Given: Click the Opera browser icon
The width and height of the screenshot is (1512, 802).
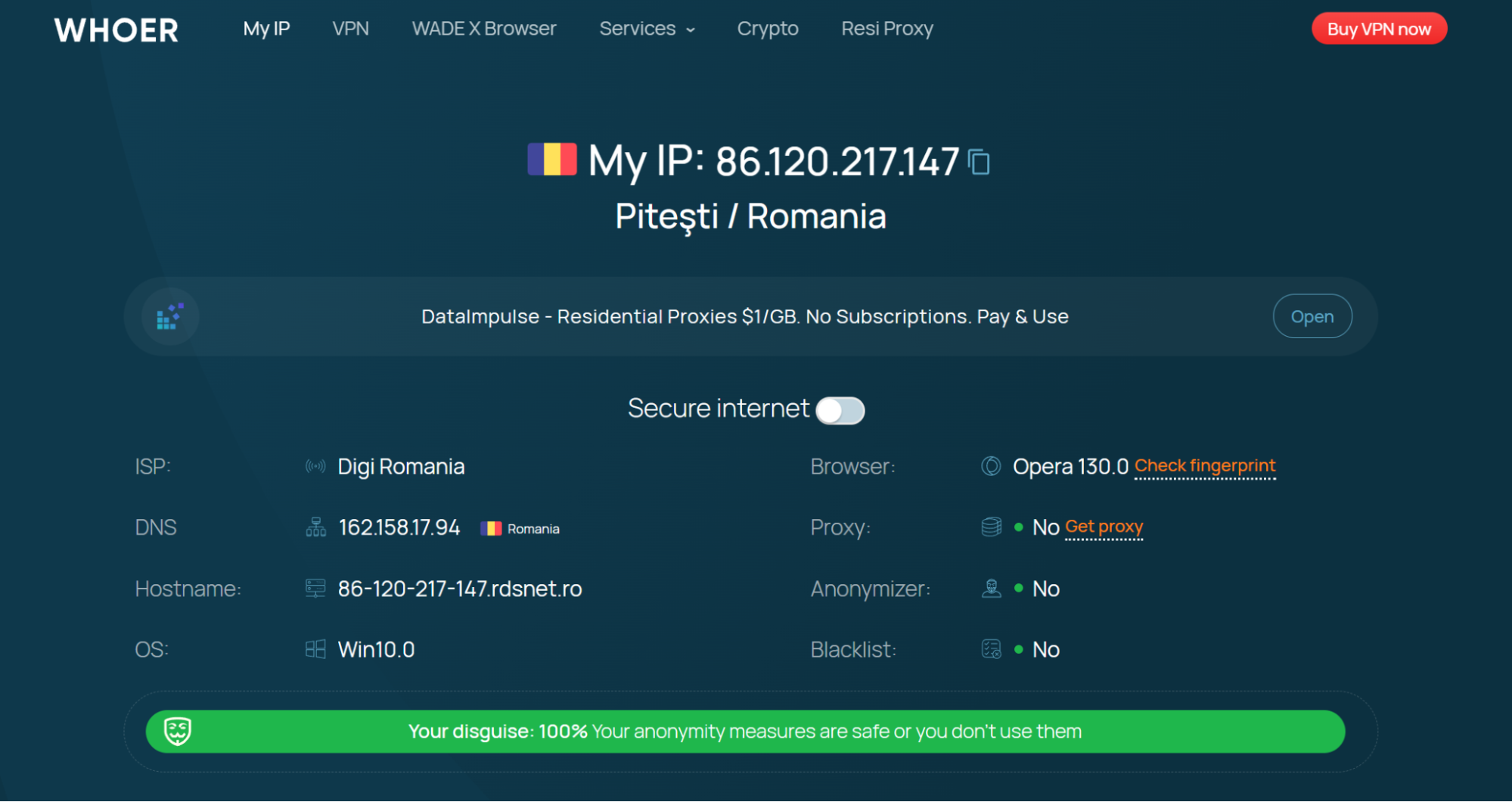Looking at the screenshot, I should [x=991, y=466].
